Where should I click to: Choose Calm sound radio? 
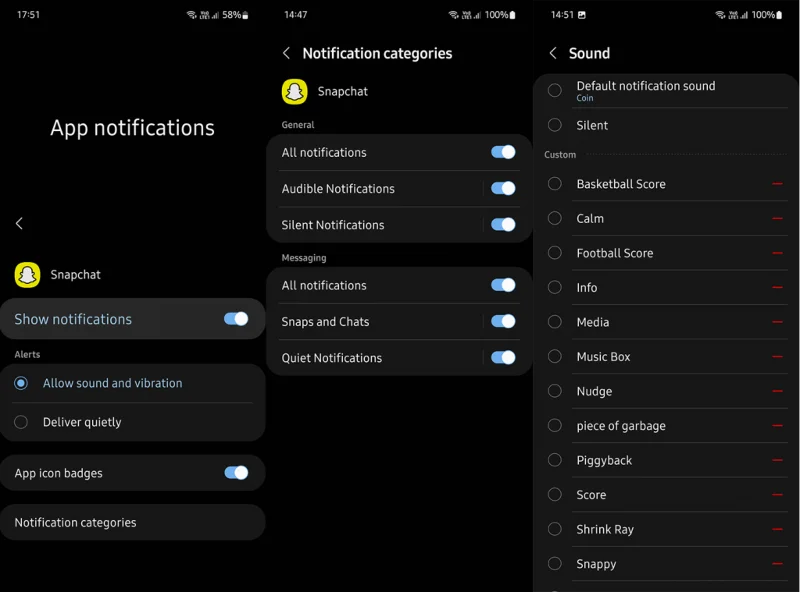click(555, 218)
